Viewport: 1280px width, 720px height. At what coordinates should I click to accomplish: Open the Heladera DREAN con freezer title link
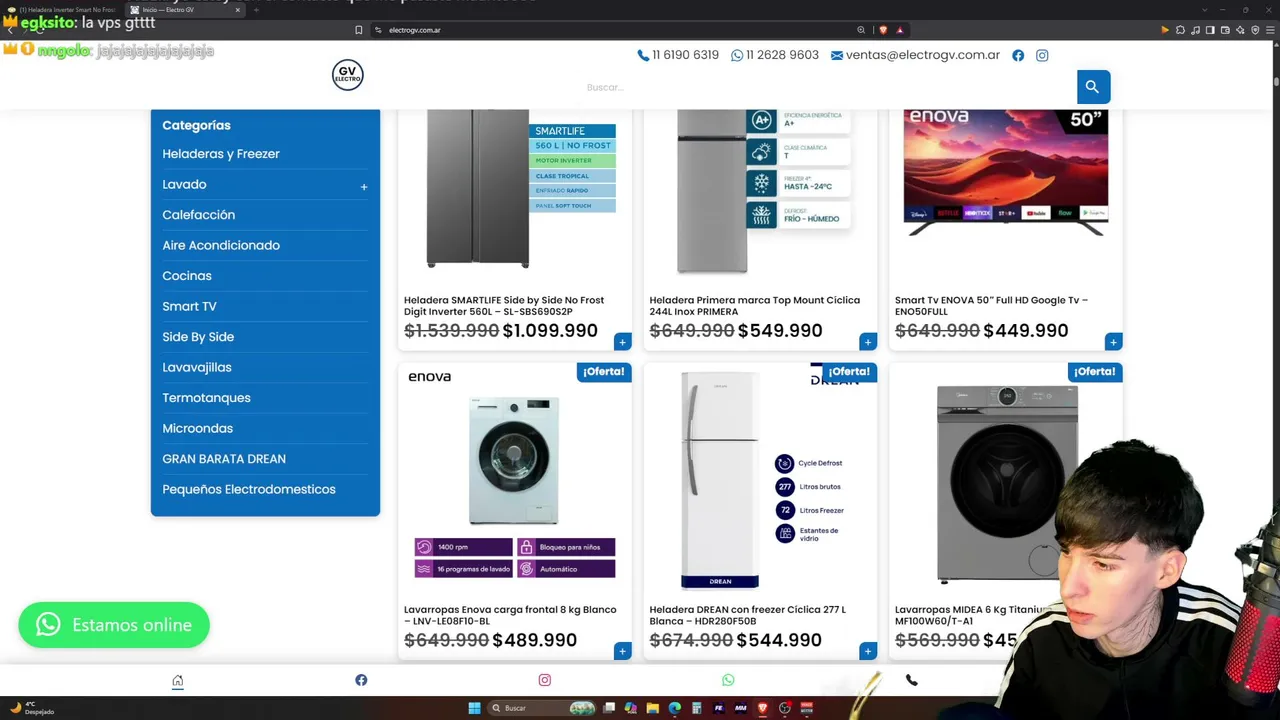748,615
